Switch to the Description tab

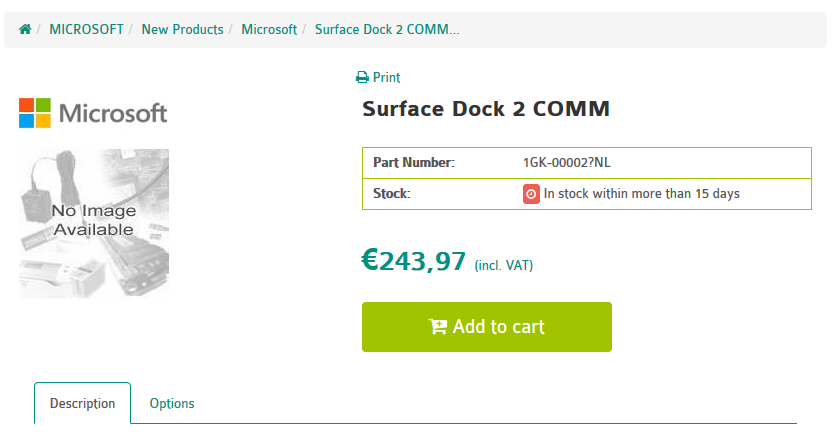tap(83, 404)
